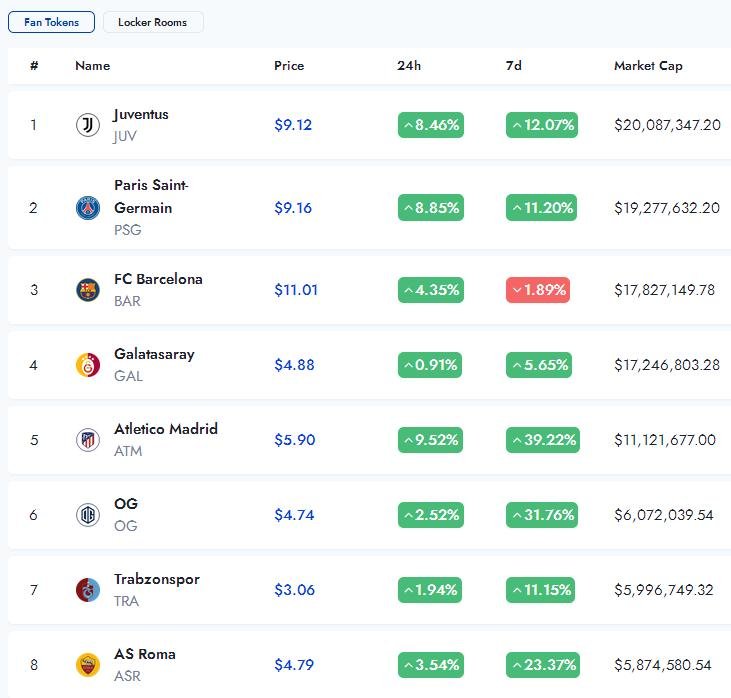This screenshot has height=698, width=731.
Task: Click Juventus market cap $20,087,347.20
Action: (668, 125)
